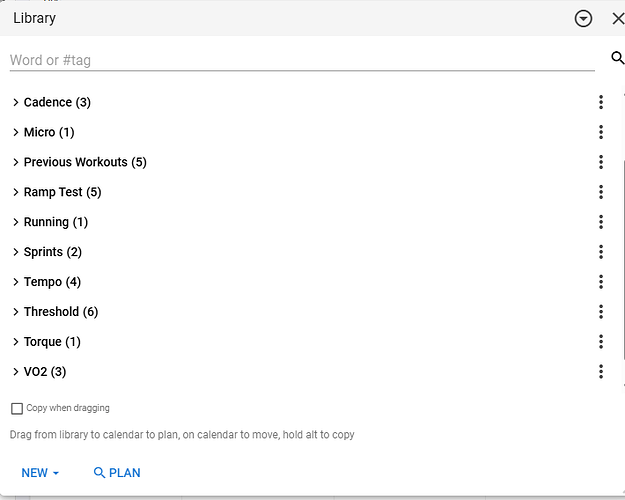Open Micro folder options menu
The width and height of the screenshot is (625, 500).
(x=601, y=132)
